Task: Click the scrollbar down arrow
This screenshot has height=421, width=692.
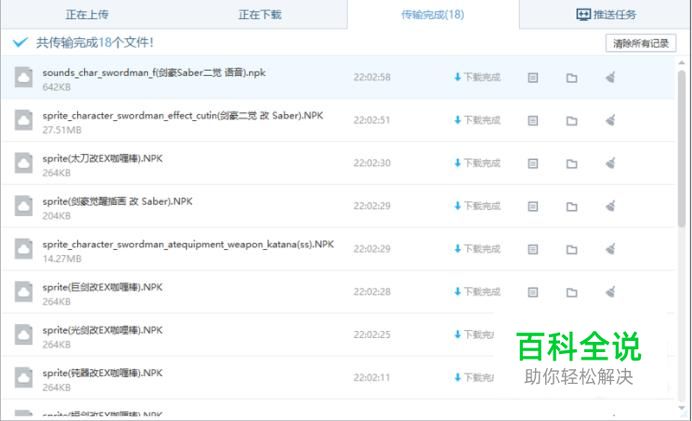Action: point(682,408)
